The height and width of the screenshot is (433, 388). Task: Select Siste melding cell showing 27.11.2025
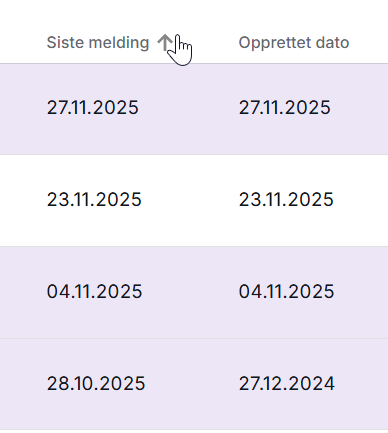click(x=93, y=108)
